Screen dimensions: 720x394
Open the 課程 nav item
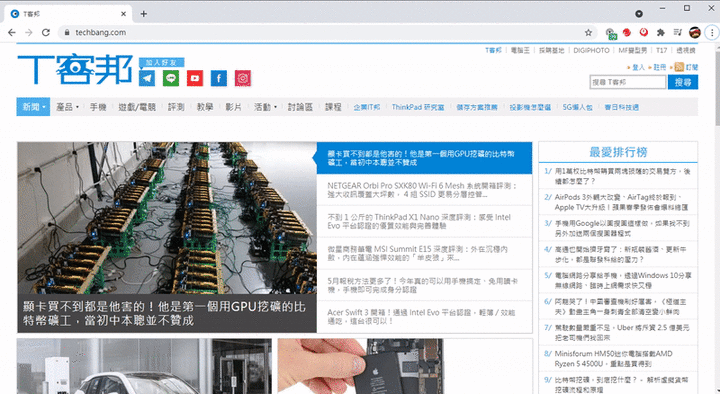click(x=333, y=107)
